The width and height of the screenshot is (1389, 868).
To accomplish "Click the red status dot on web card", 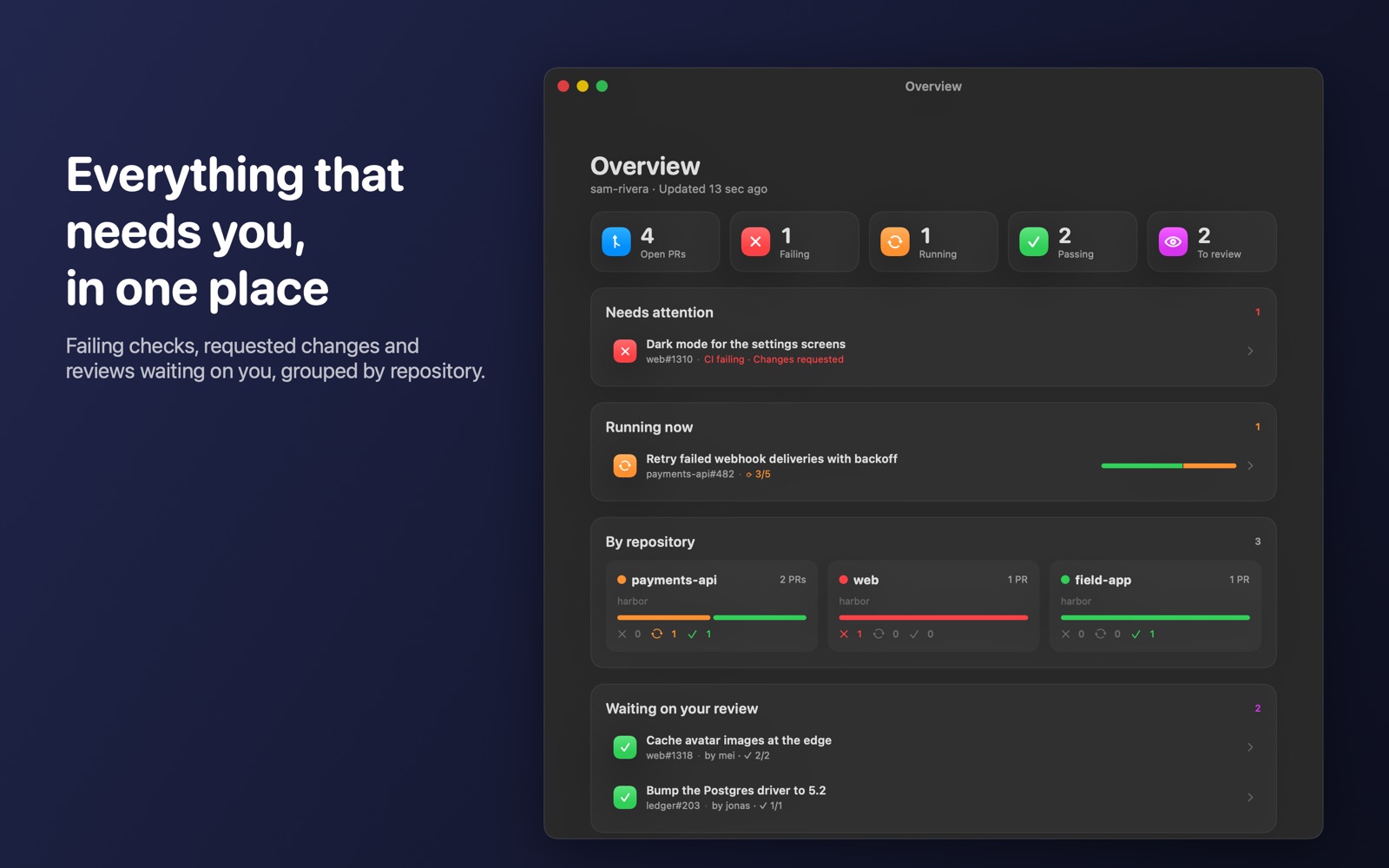I will pyautogui.click(x=843, y=580).
